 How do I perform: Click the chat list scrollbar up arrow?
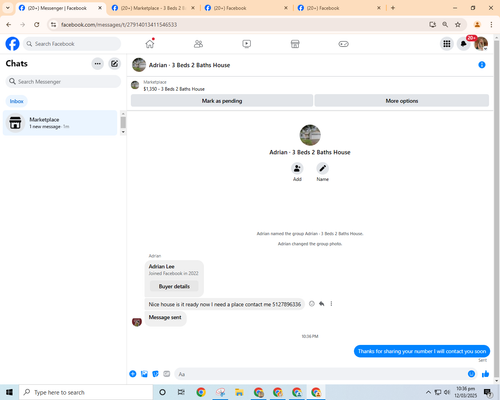point(123,114)
